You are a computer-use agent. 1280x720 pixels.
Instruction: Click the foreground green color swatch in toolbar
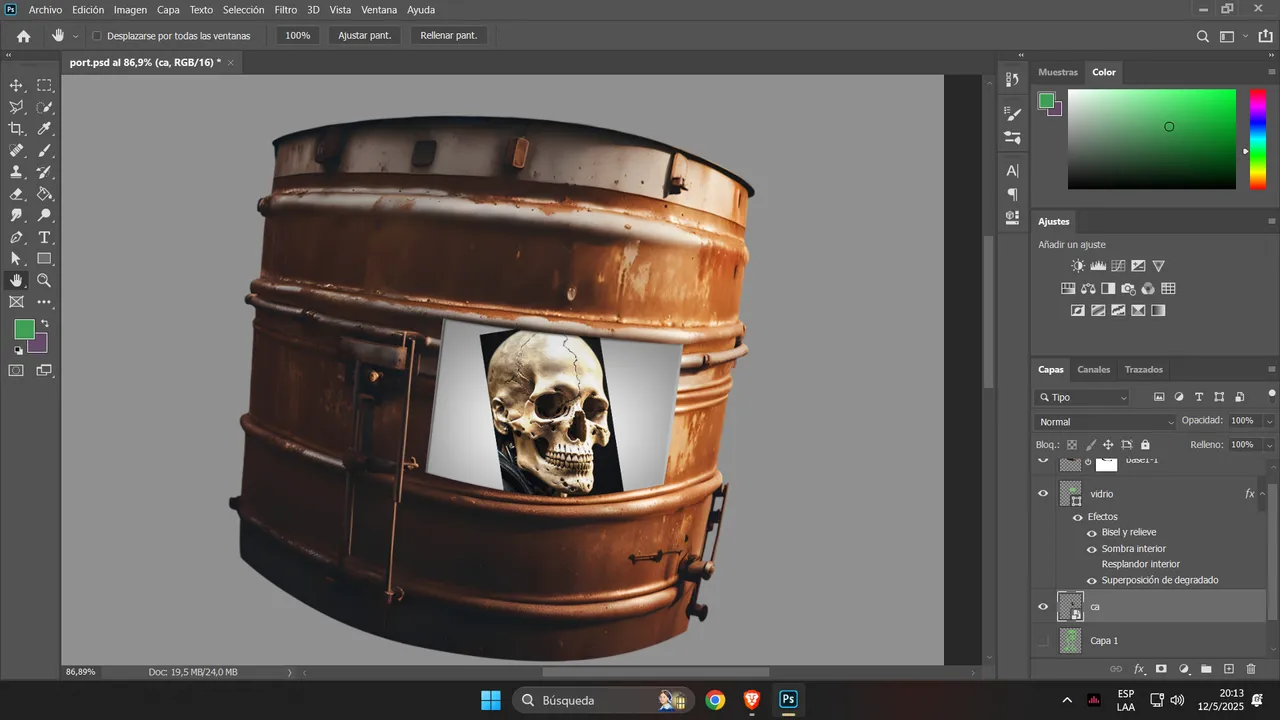[24, 330]
